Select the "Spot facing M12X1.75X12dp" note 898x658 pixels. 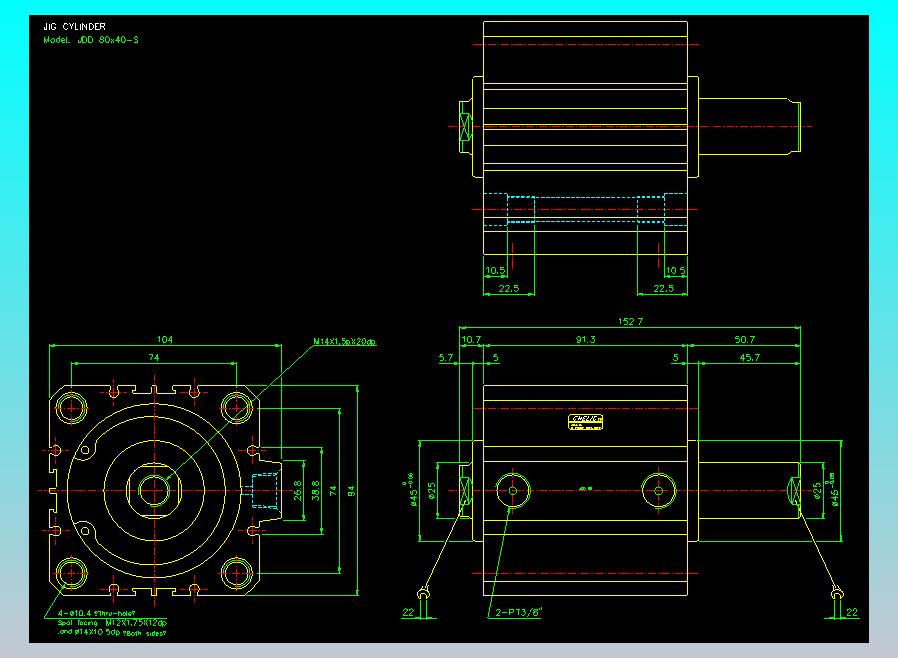112,622
